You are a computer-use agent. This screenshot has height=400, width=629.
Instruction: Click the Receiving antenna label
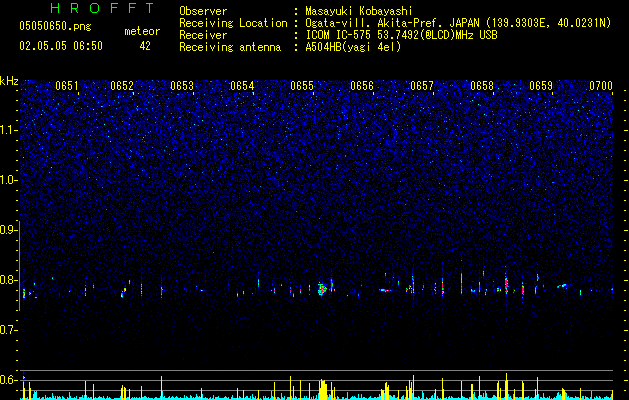(230, 47)
